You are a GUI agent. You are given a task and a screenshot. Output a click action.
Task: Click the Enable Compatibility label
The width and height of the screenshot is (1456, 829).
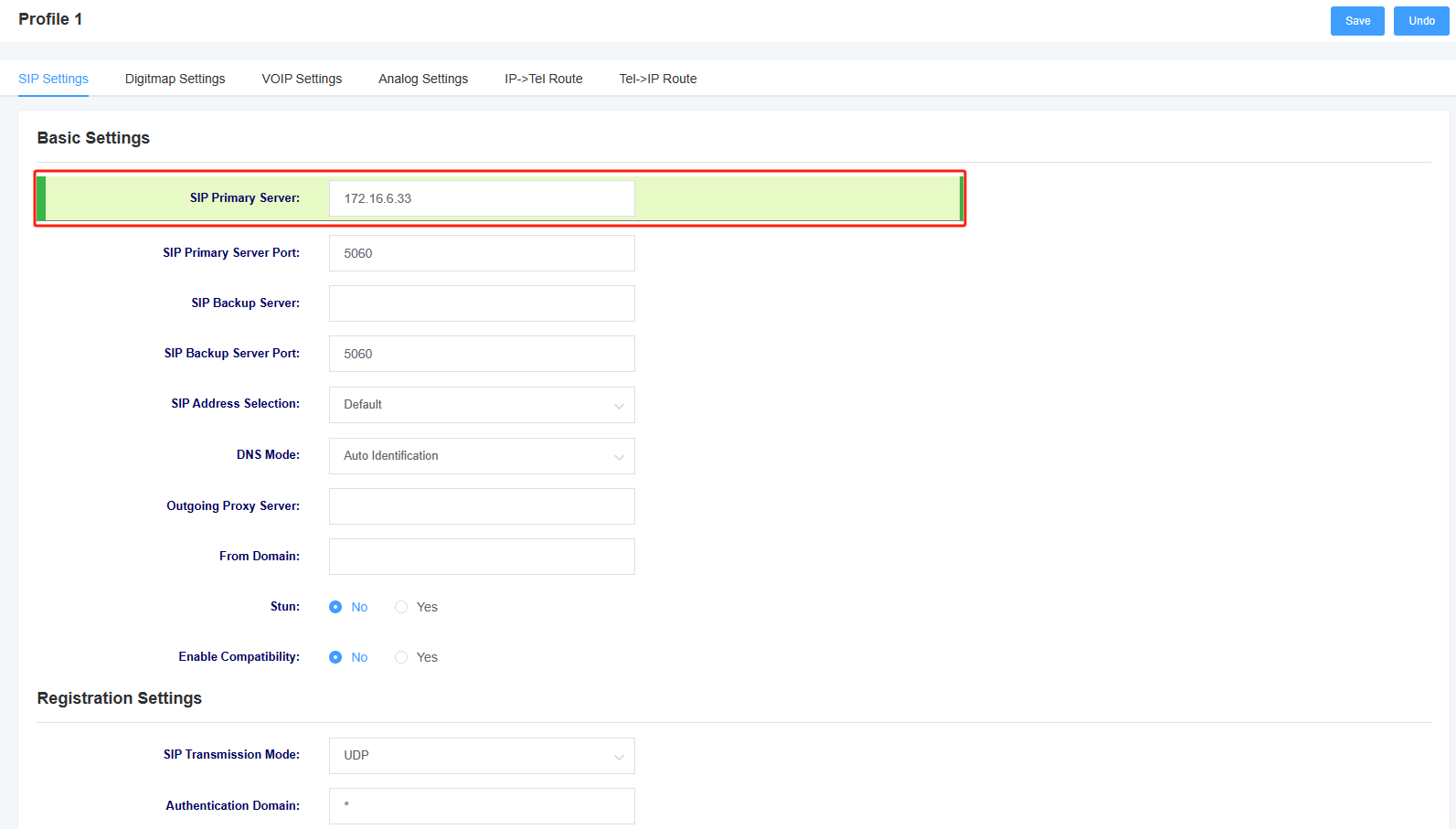click(239, 657)
